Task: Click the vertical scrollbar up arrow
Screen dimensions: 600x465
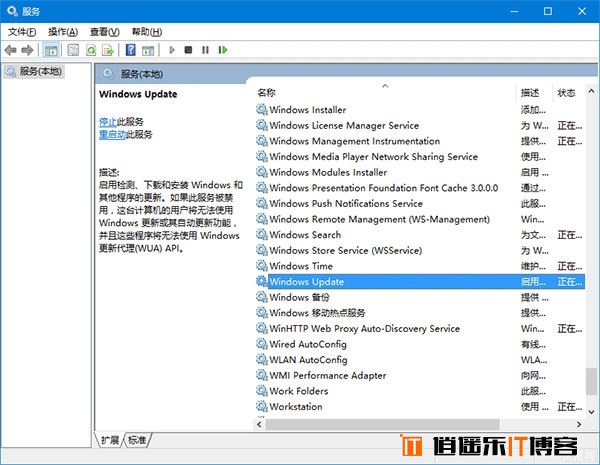Action: point(591,91)
